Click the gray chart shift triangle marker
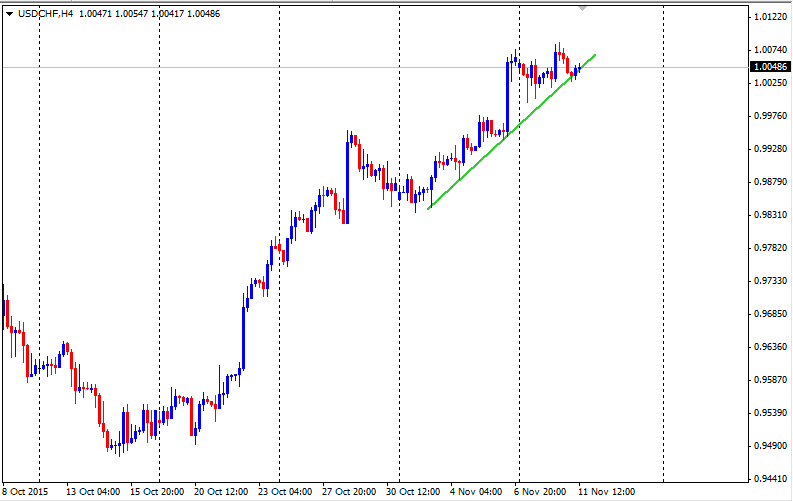793x501 pixels. (x=583, y=8)
